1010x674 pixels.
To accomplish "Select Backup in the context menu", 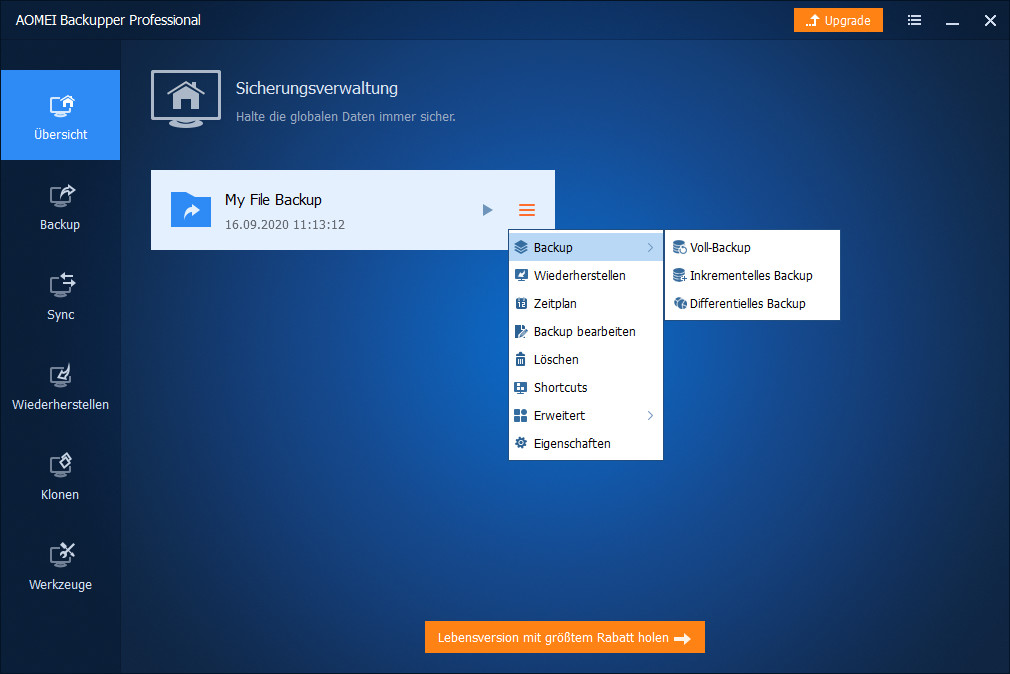I will (x=586, y=247).
